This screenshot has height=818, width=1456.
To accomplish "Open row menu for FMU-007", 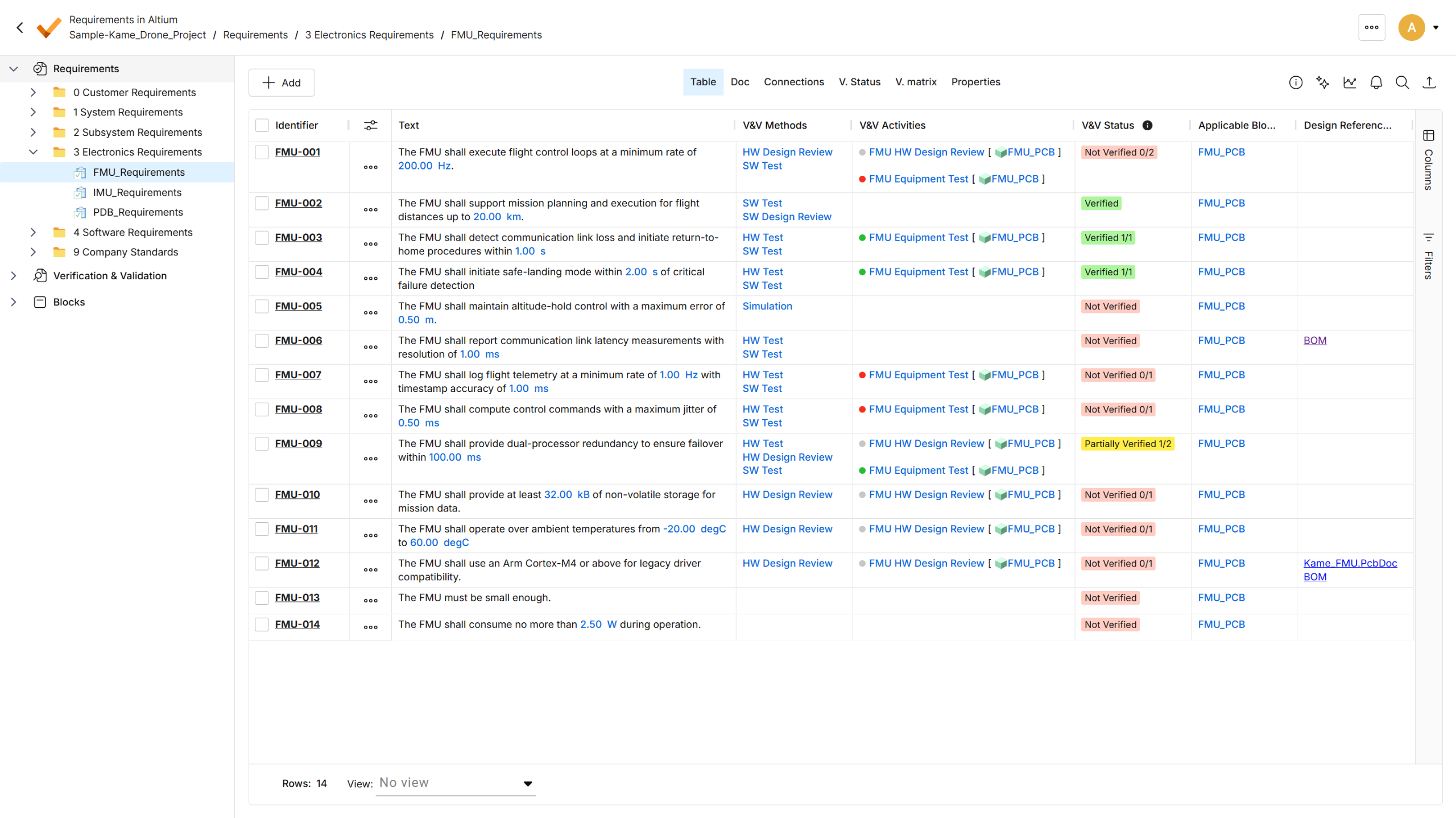I will click(x=370, y=382).
